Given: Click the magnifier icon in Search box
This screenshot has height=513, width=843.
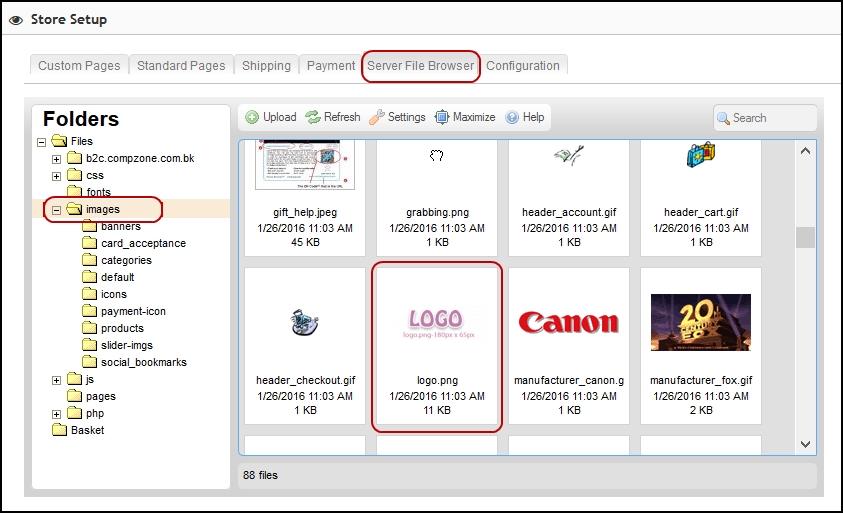Looking at the screenshot, I should 724,118.
